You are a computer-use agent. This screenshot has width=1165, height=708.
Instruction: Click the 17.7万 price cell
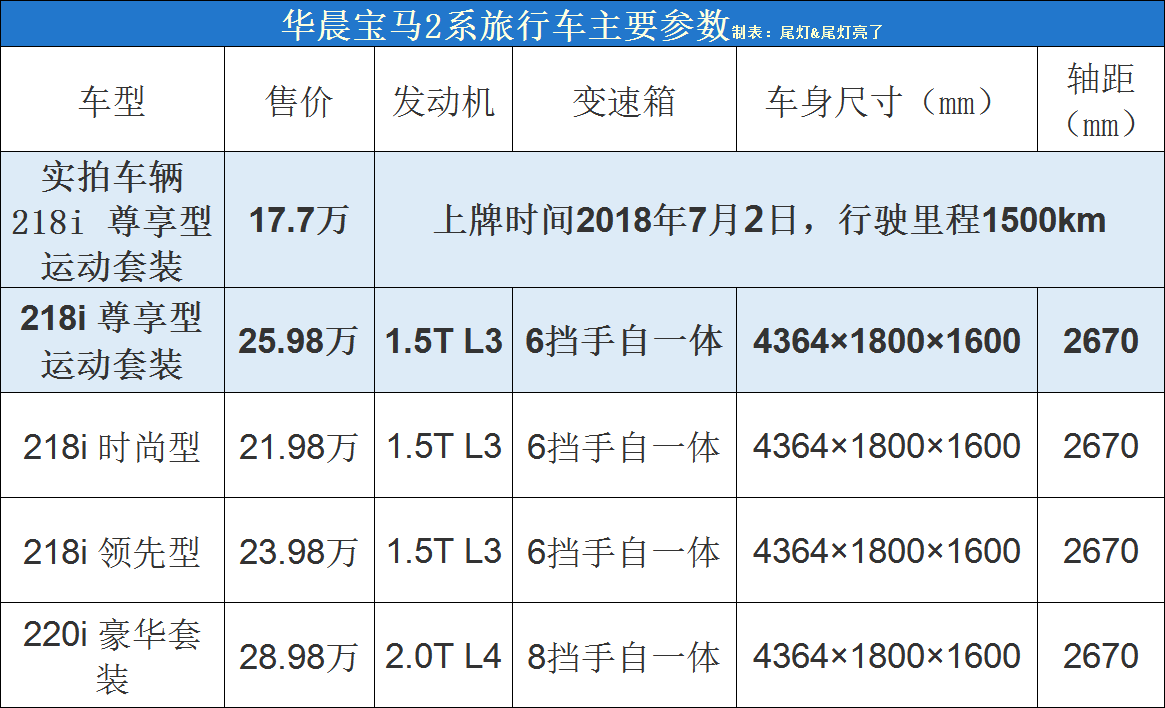pyautogui.click(x=299, y=221)
